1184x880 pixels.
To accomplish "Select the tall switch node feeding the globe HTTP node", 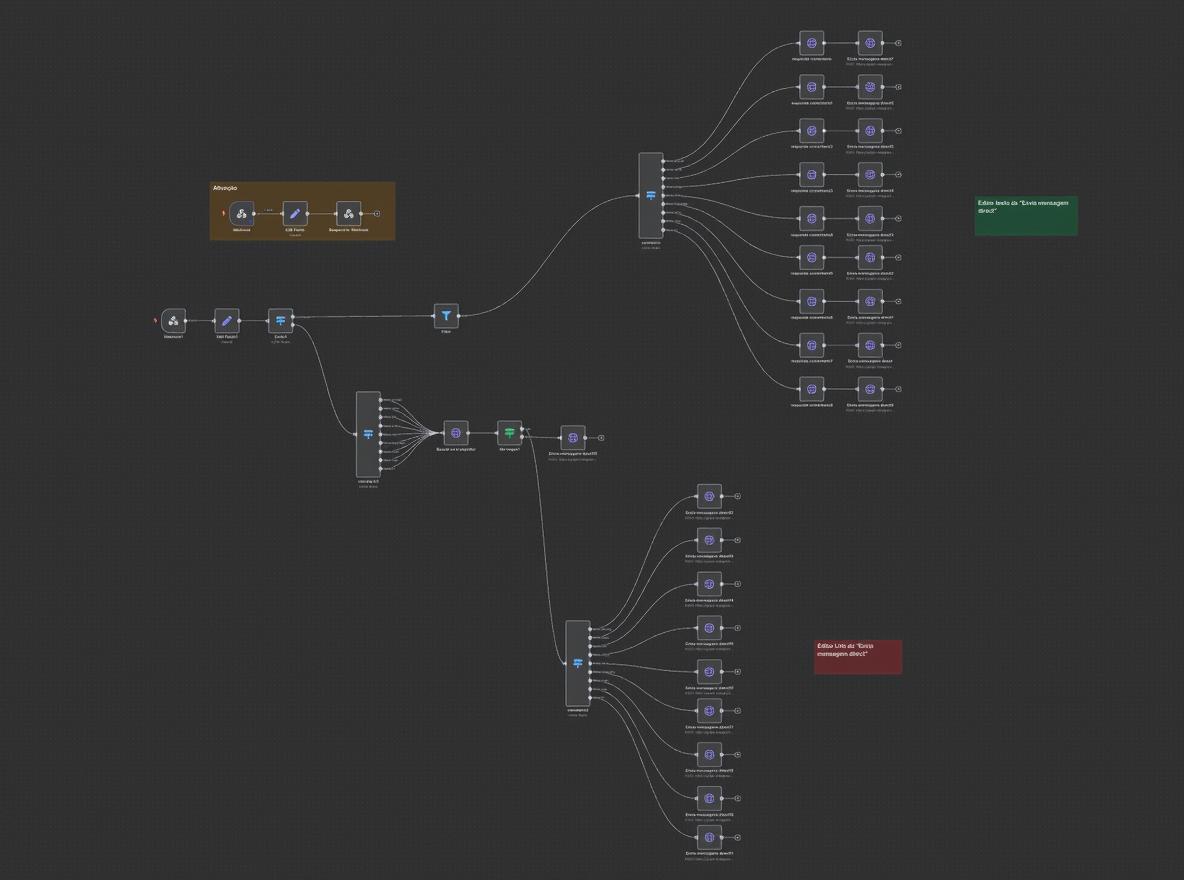I will [x=368, y=434].
